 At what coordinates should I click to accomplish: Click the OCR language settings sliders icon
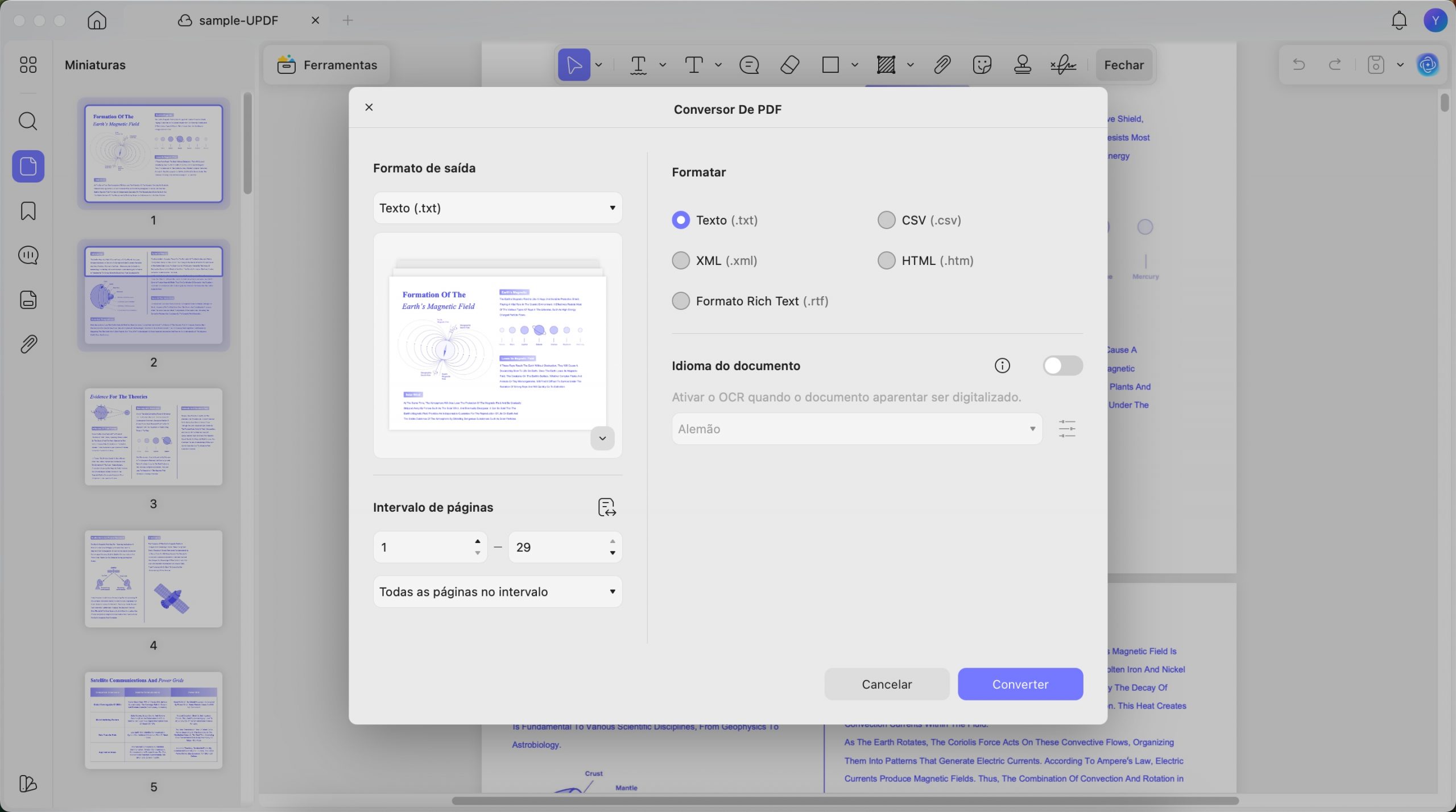click(x=1067, y=429)
